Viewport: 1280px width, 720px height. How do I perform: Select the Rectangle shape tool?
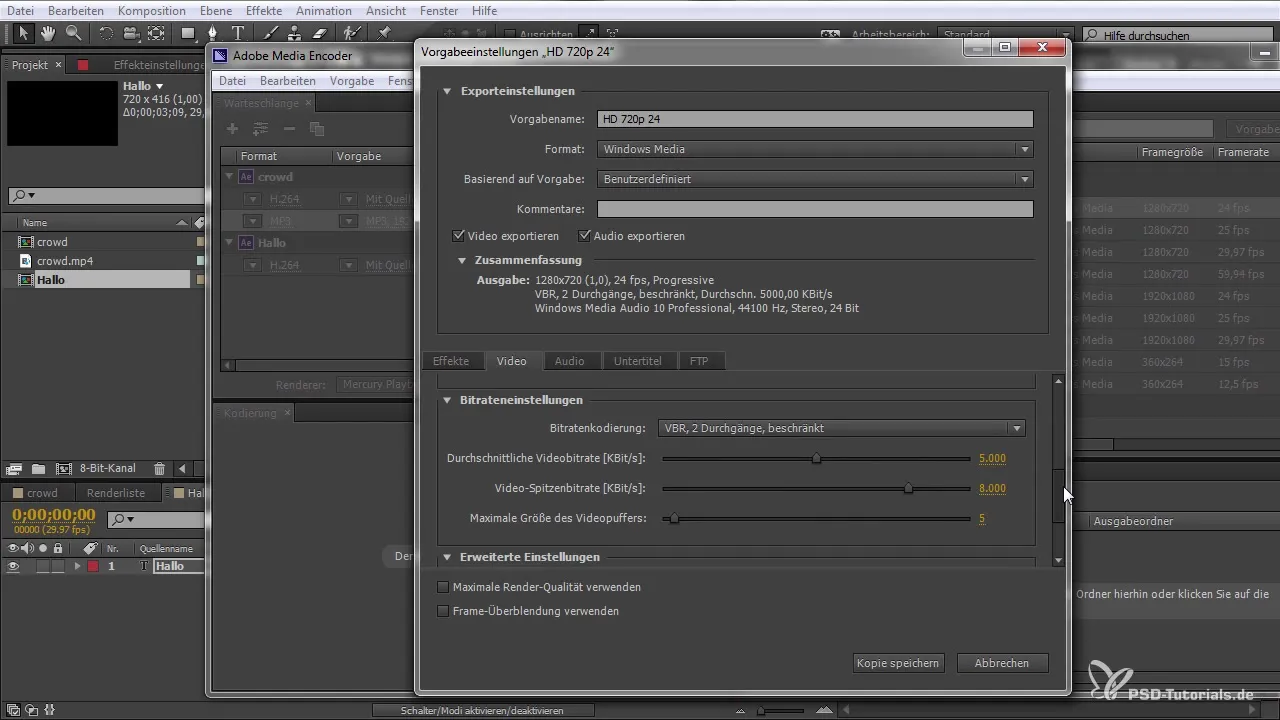pos(189,33)
